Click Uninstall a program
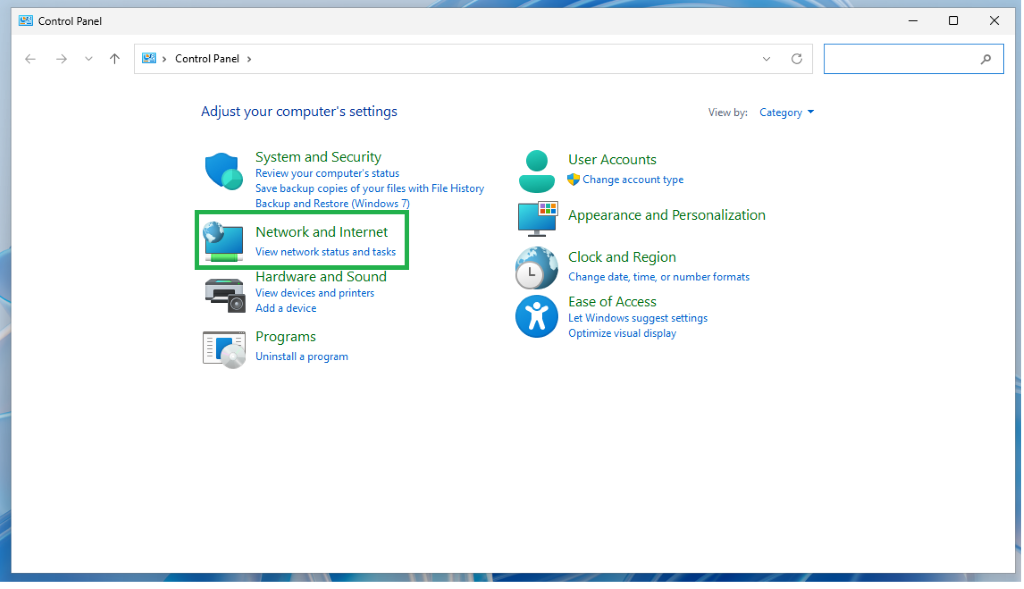 (x=302, y=357)
